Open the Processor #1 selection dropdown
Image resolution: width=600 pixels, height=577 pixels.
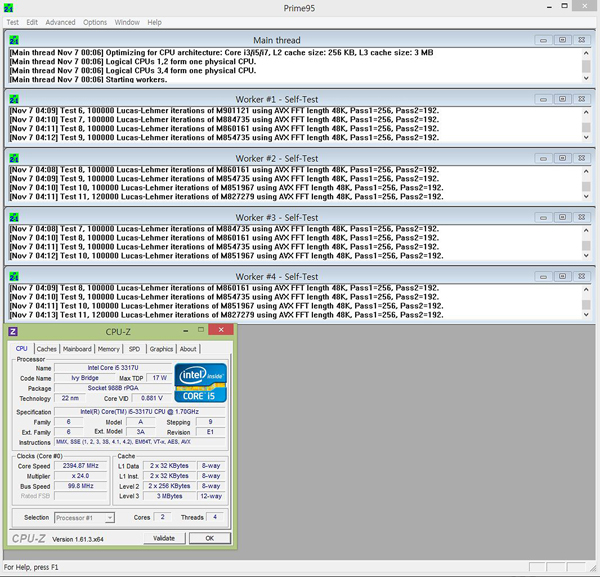tap(84, 518)
